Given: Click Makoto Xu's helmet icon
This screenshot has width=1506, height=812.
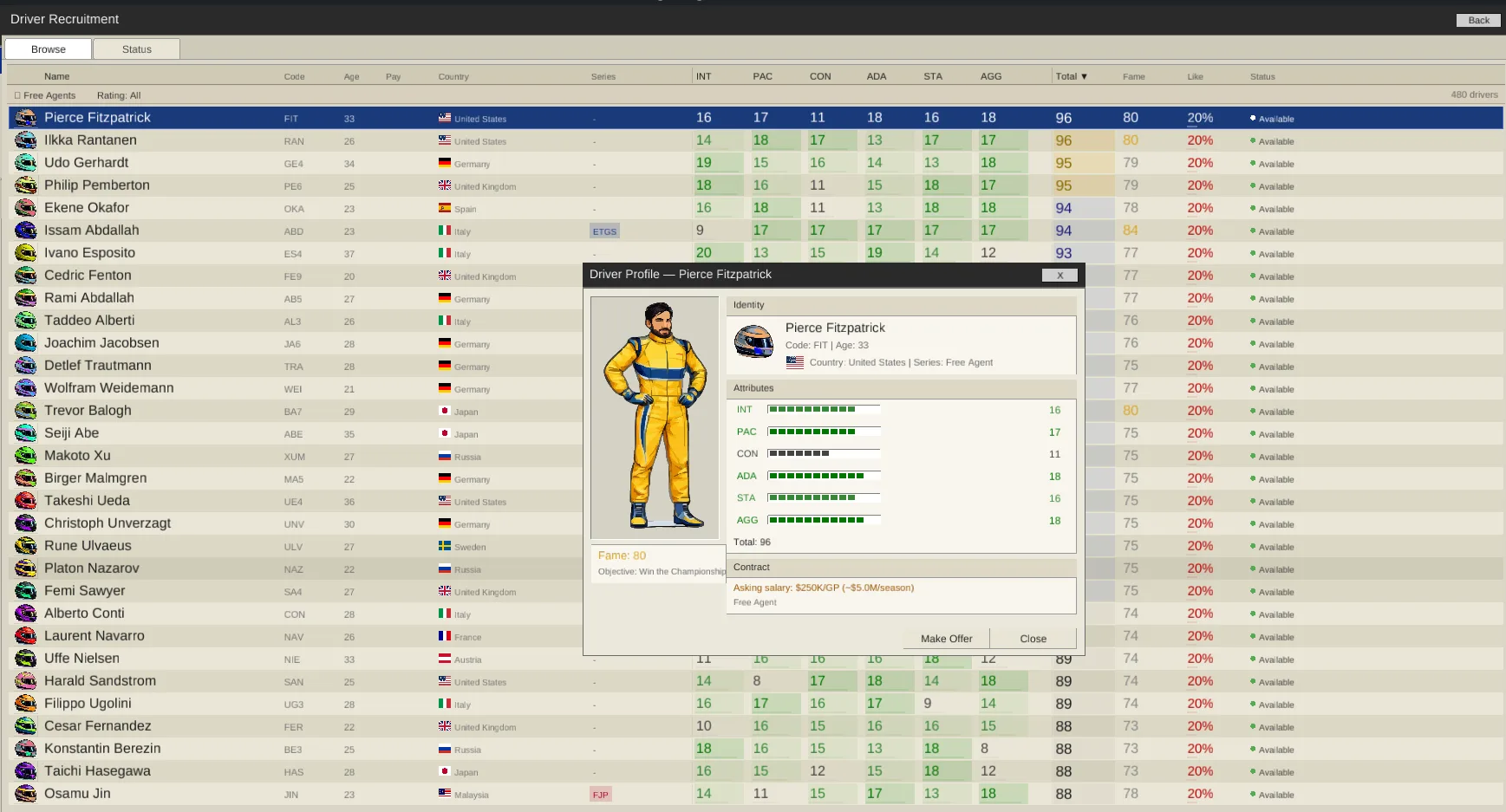Looking at the screenshot, I should point(24,456).
